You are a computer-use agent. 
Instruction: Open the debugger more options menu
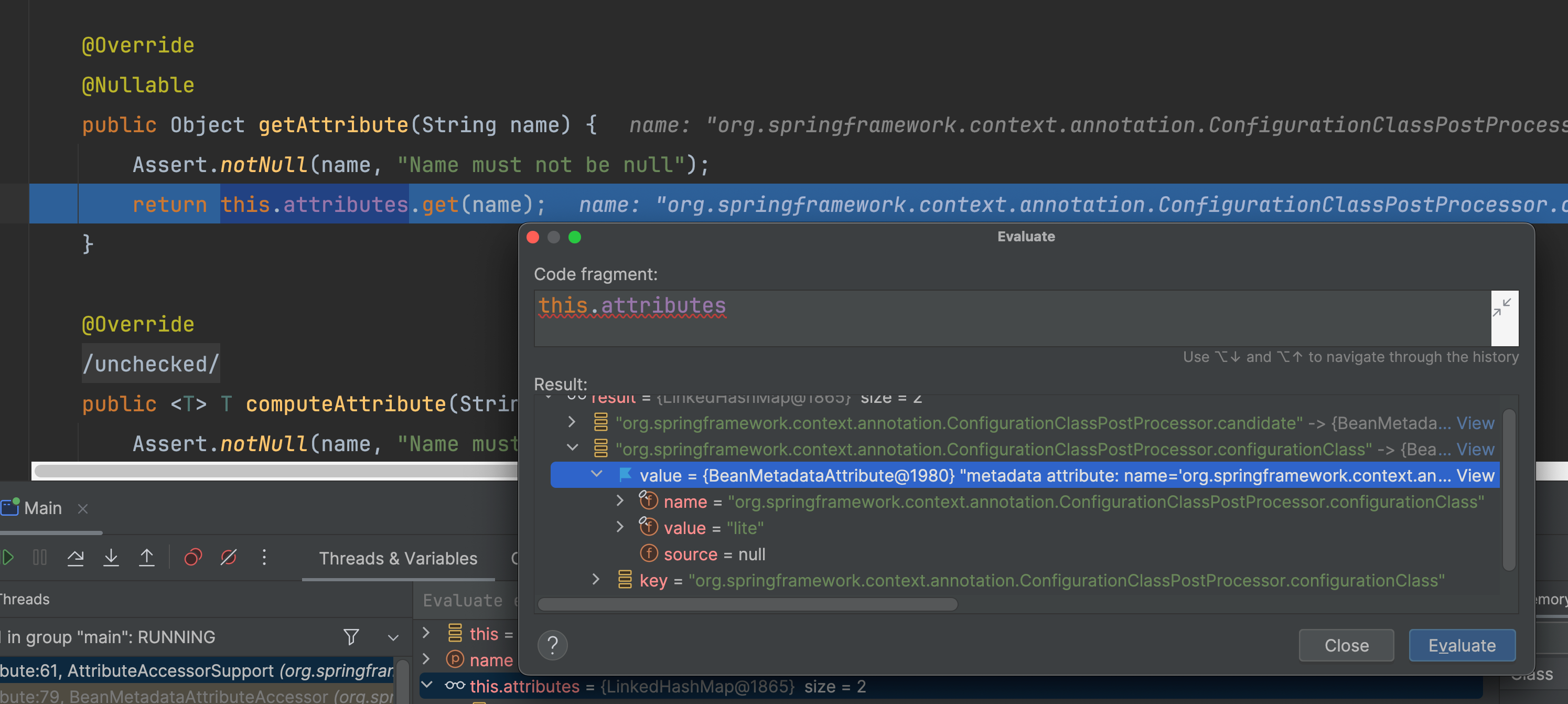coord(264,557)
